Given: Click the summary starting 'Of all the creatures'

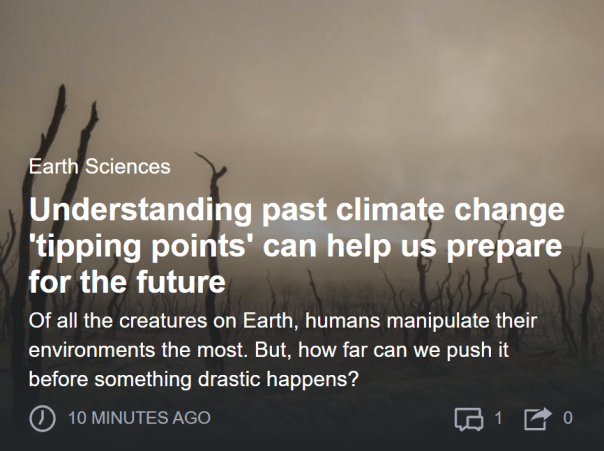Looking at the screenshot, I should [x=283, y=352].
